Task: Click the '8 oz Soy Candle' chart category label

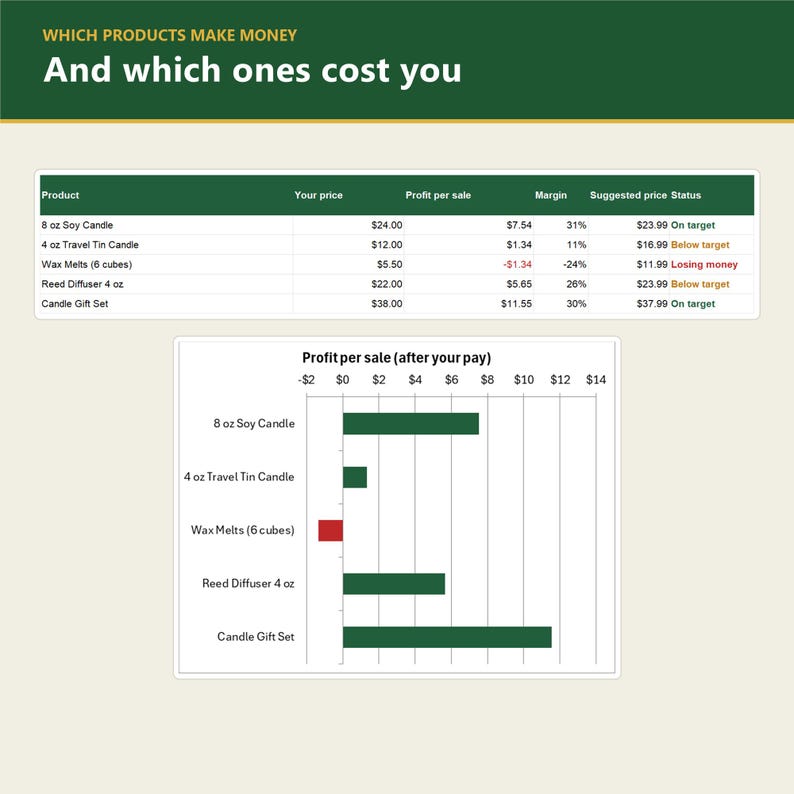Action: coord(254,423)
